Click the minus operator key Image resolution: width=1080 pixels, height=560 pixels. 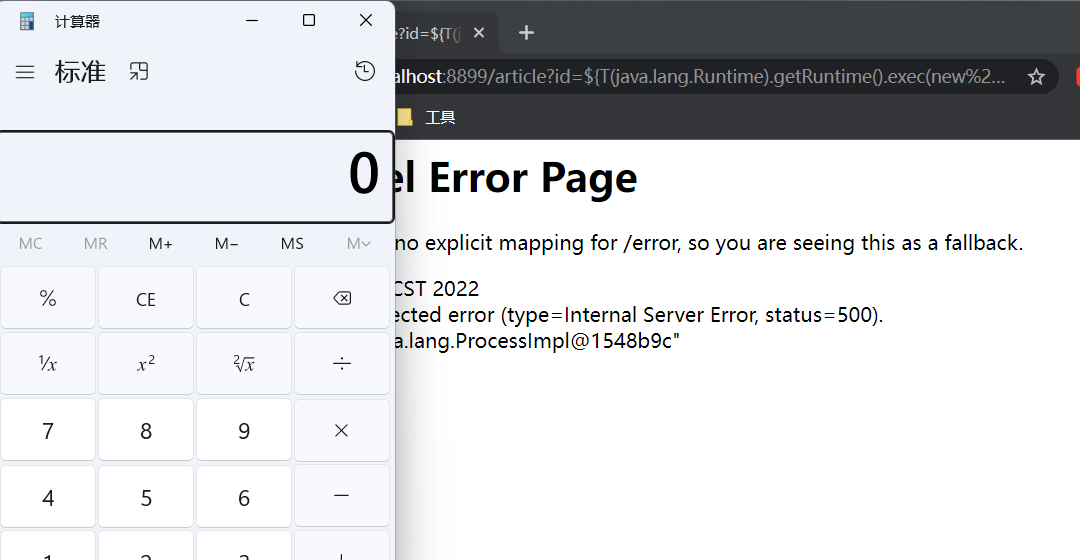pyautogui.click(x=342, y=497)
